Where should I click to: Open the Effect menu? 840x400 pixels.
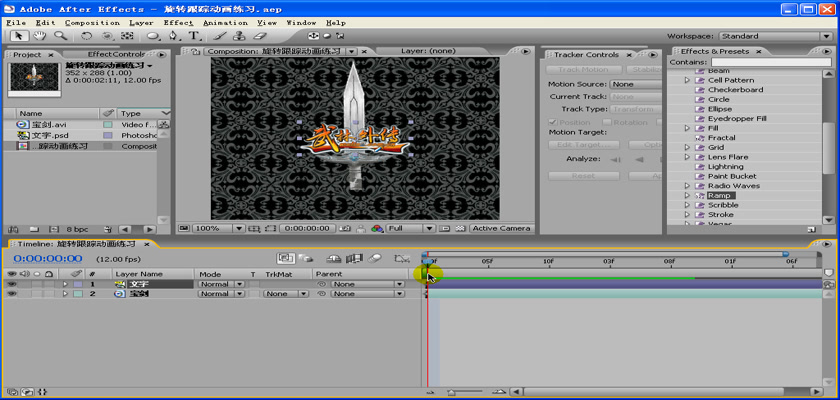(178, 23)
